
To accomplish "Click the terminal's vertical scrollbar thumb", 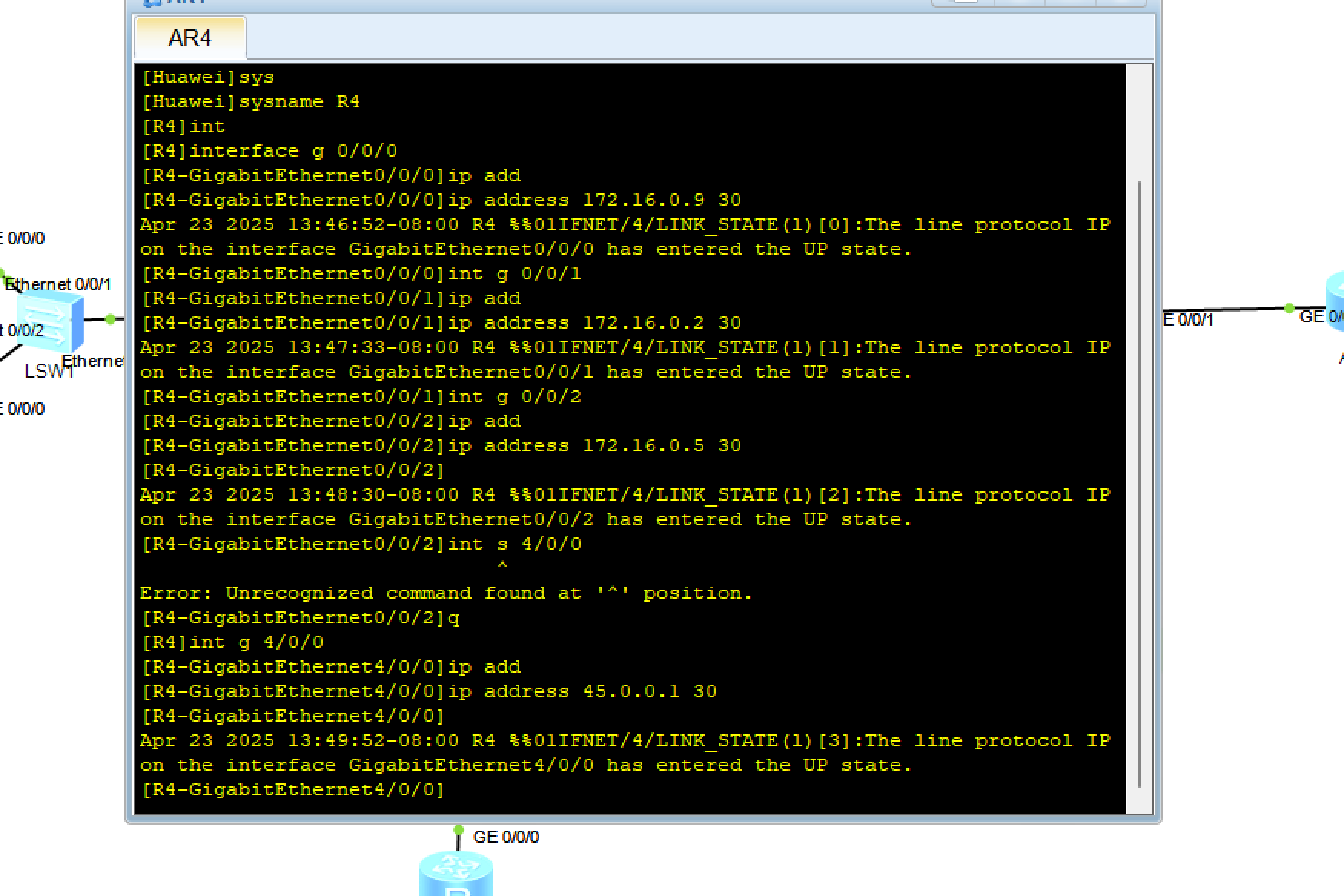I will click(1140, 484).
